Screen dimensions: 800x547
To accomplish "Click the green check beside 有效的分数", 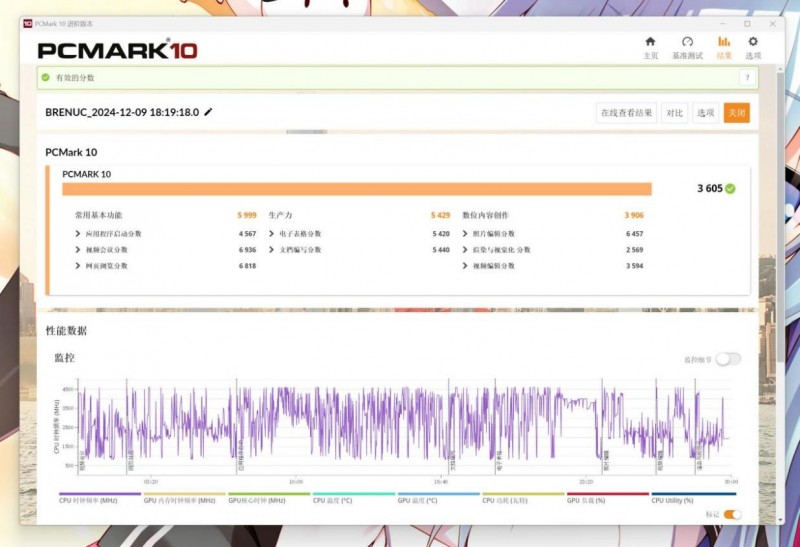I will click(x=45, y=78).
